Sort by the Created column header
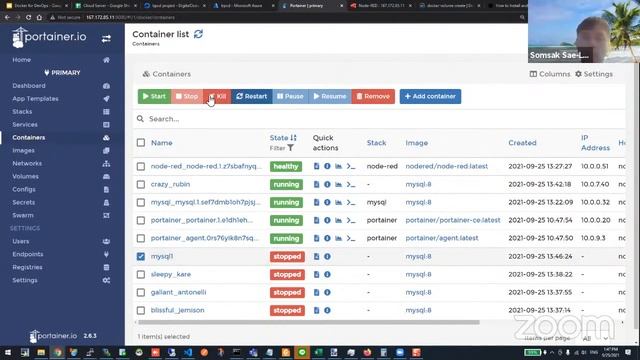 pos(522,143)
